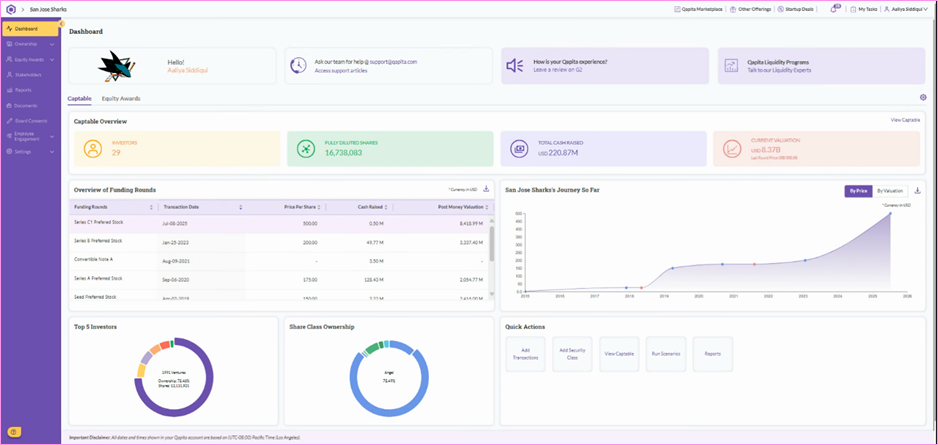Click the funding rounds table scrollbar
This screenshot has width=938, height=445.
point(492,244)
